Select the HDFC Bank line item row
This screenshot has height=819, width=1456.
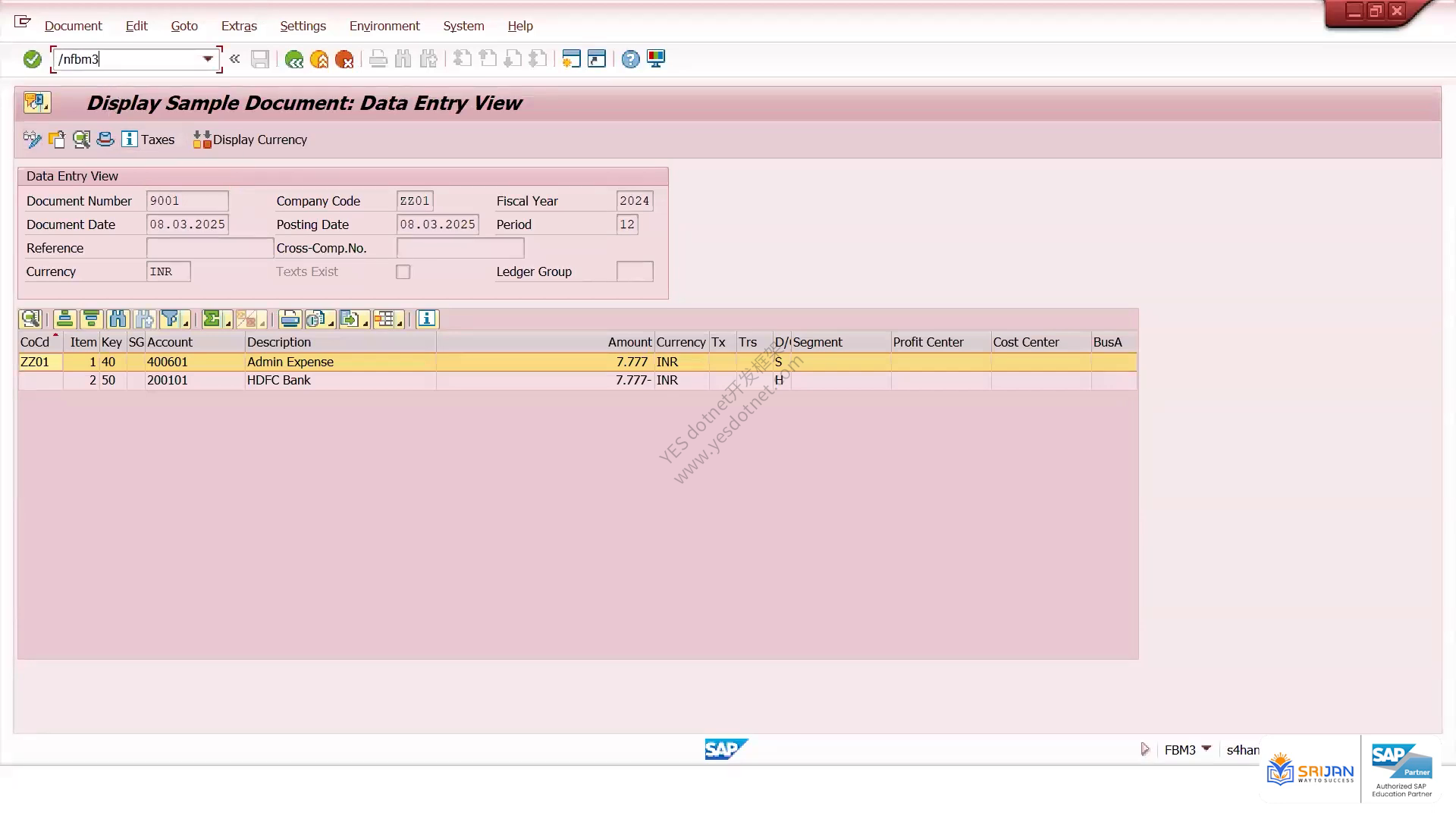[x=577, y=381]
